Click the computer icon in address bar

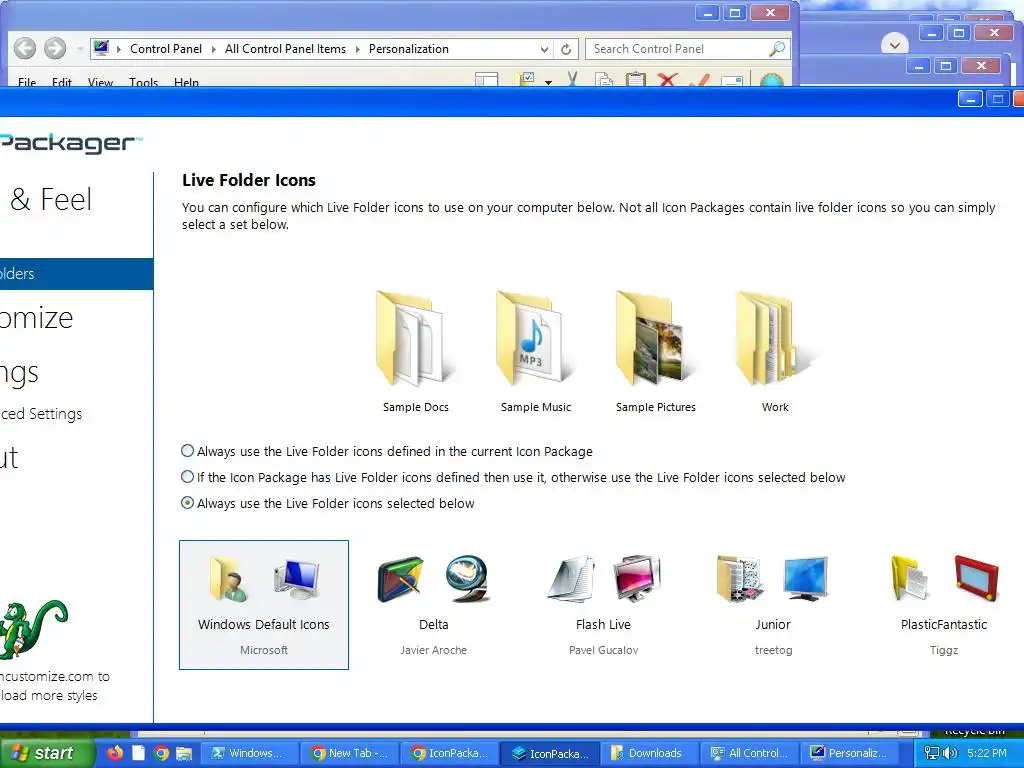101,48
